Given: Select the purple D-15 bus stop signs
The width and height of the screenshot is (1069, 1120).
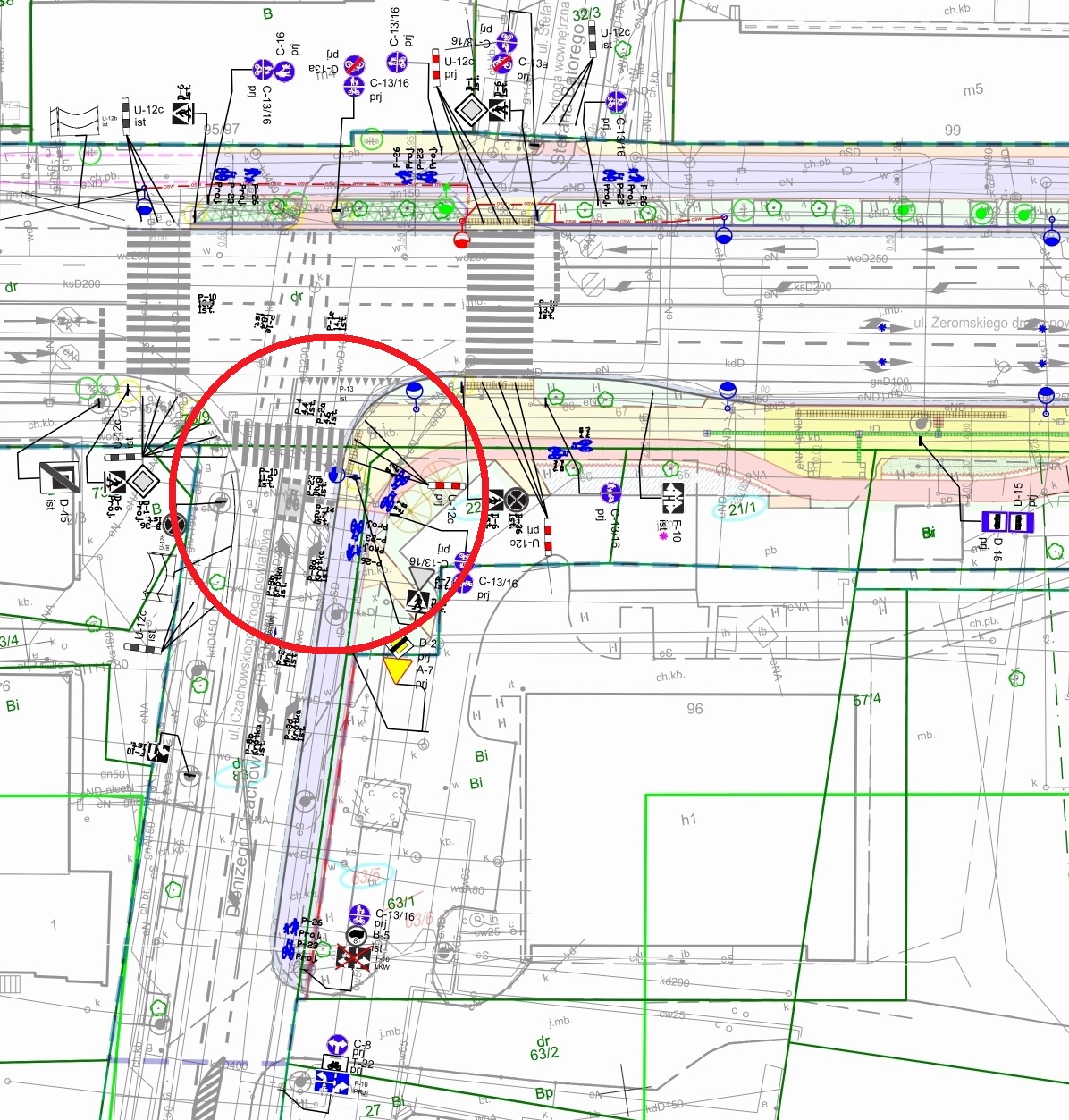Looking at the screenshot, I should tap(1007, 522).
